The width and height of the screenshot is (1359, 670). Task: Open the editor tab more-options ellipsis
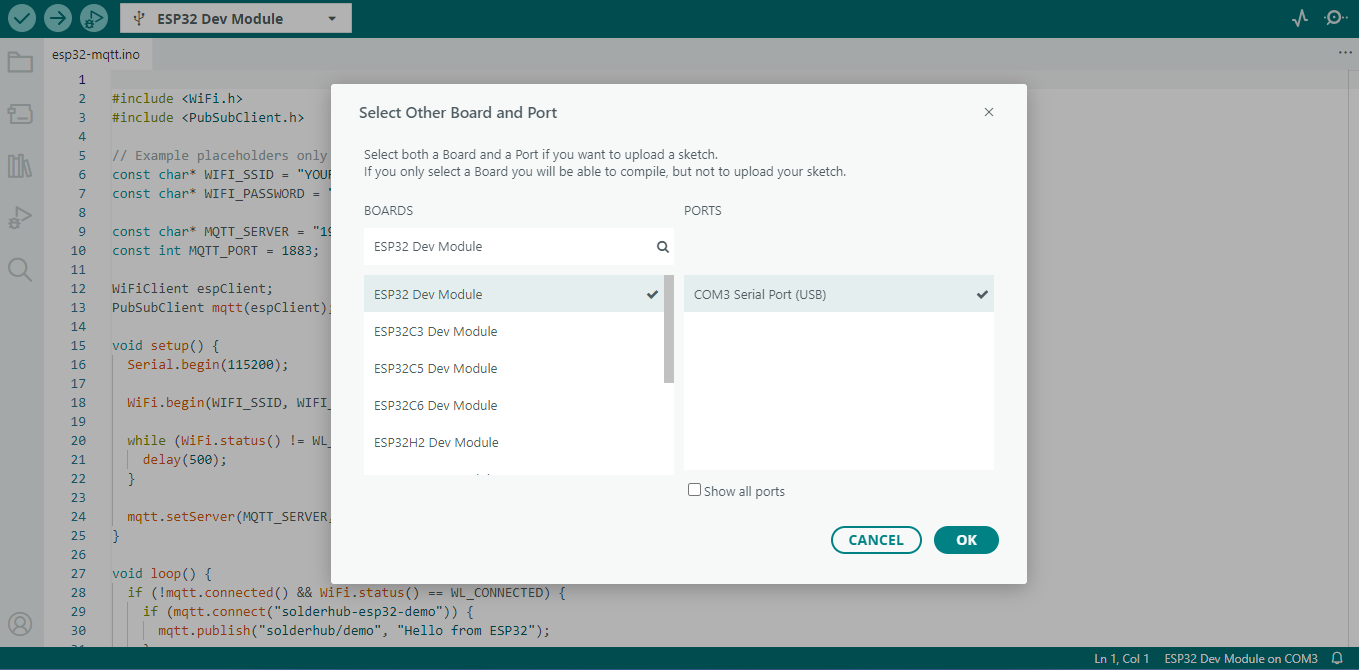(1345, 52)
